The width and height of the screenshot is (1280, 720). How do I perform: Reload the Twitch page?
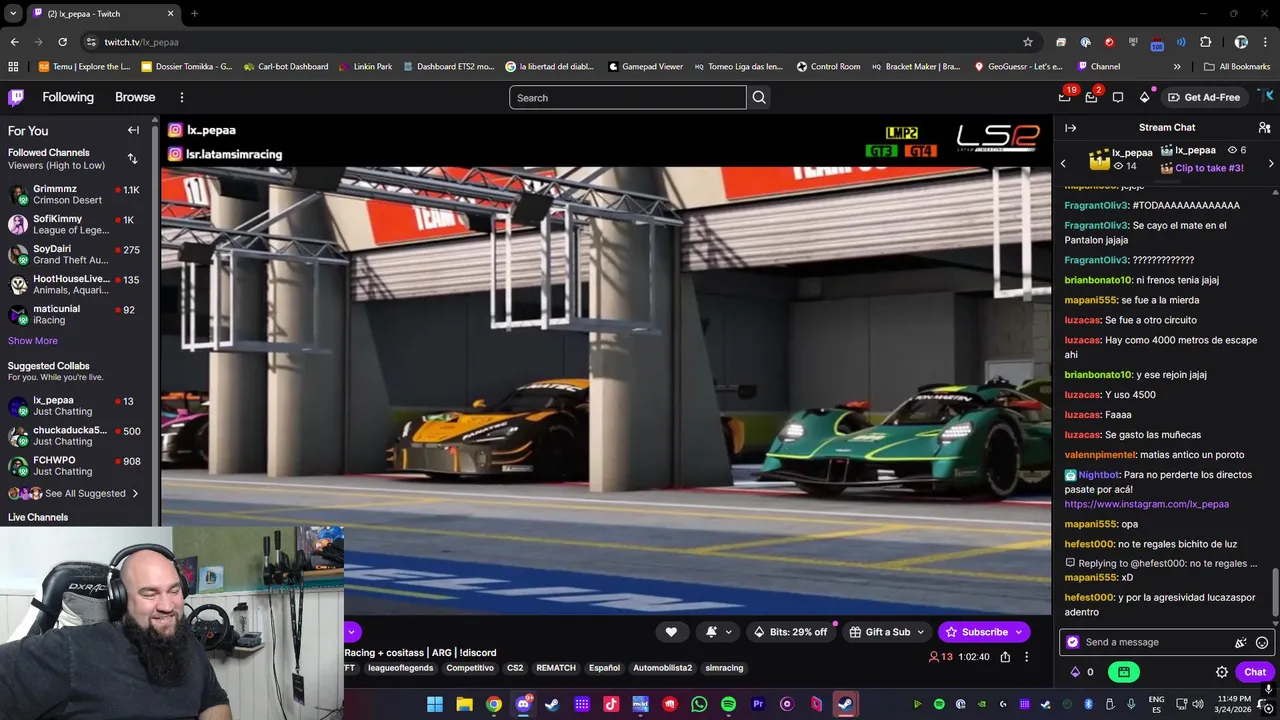[62, 42]
